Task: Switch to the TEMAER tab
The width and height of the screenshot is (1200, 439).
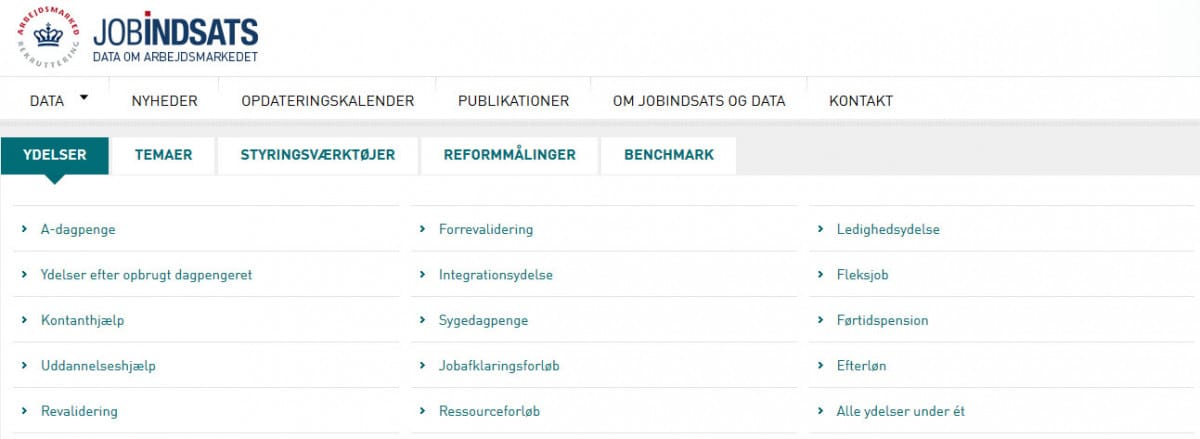Action: point(163,155)
